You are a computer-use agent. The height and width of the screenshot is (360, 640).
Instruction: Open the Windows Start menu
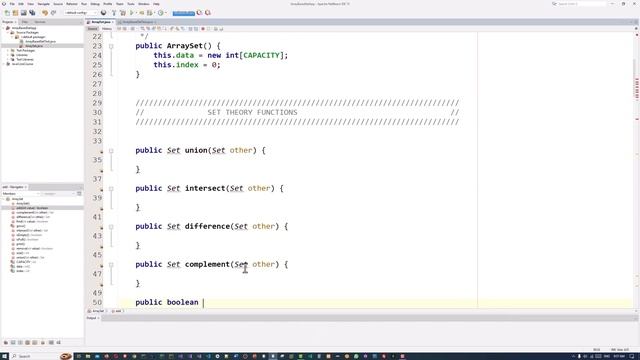click(x=4, y=356)
